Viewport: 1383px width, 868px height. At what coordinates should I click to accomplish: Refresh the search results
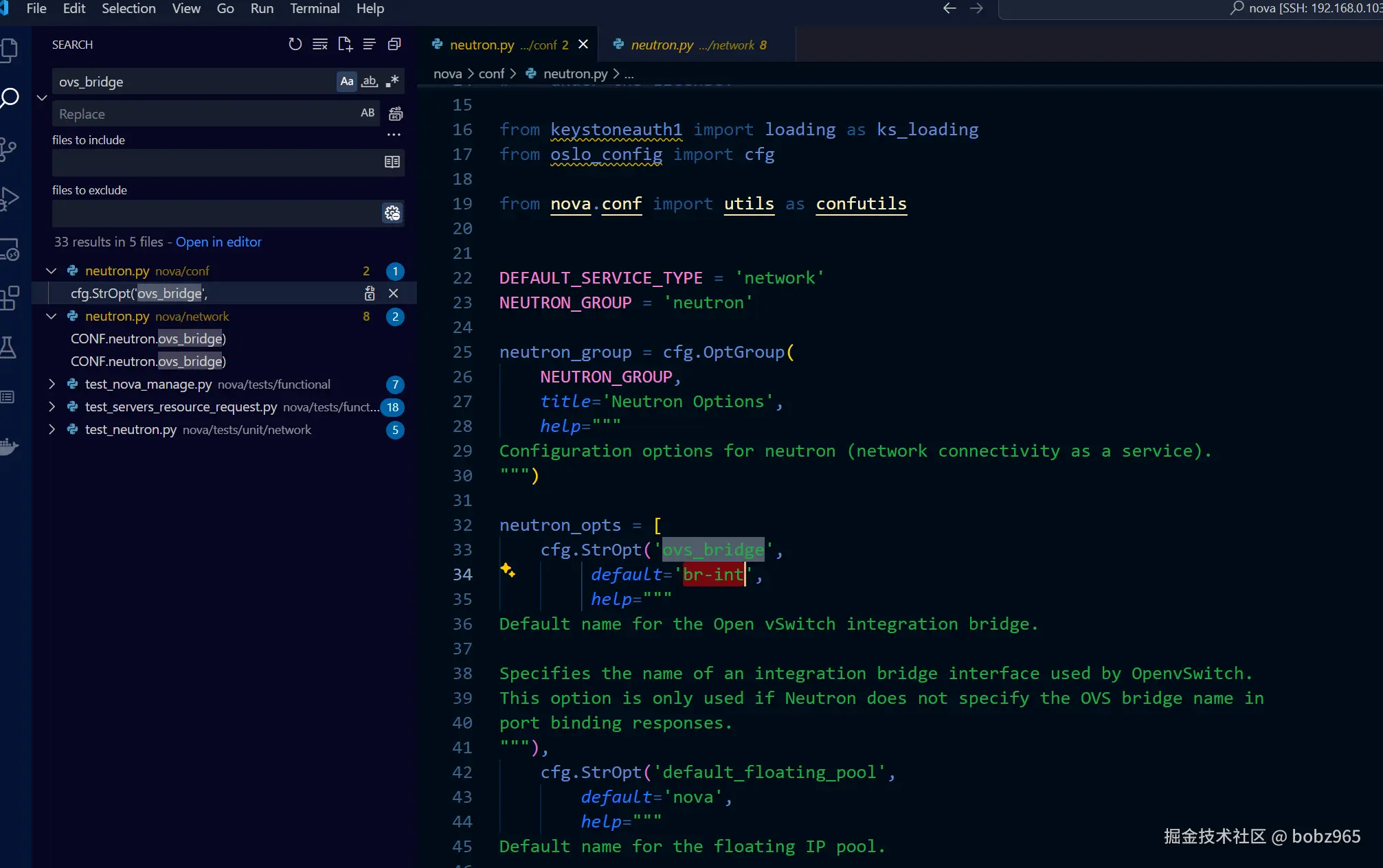pyautogui.click(x=295, y=45)
